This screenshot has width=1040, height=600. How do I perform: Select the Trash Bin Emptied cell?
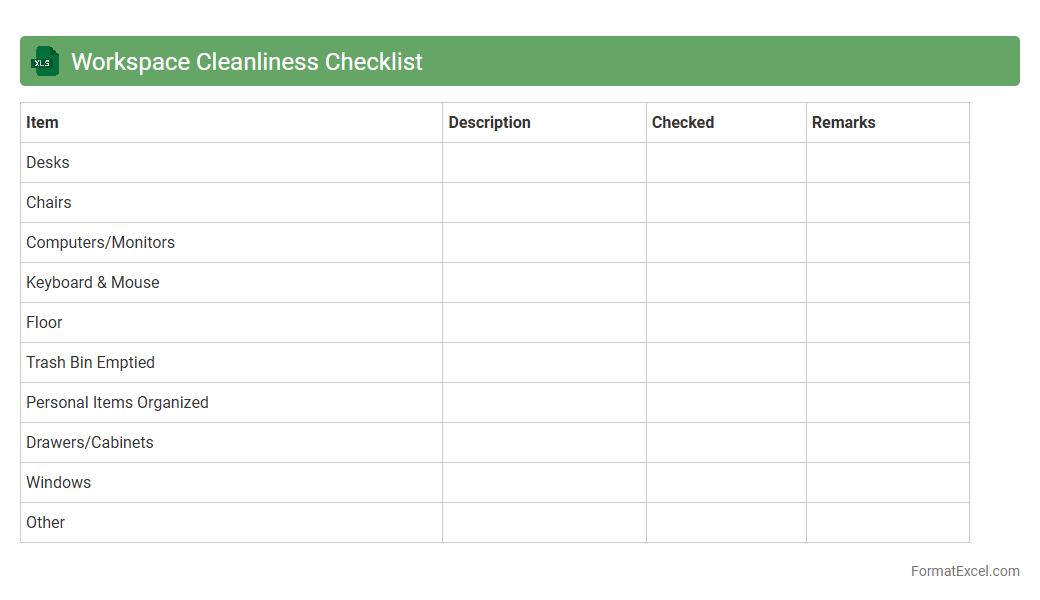click(x=91, y=363)
